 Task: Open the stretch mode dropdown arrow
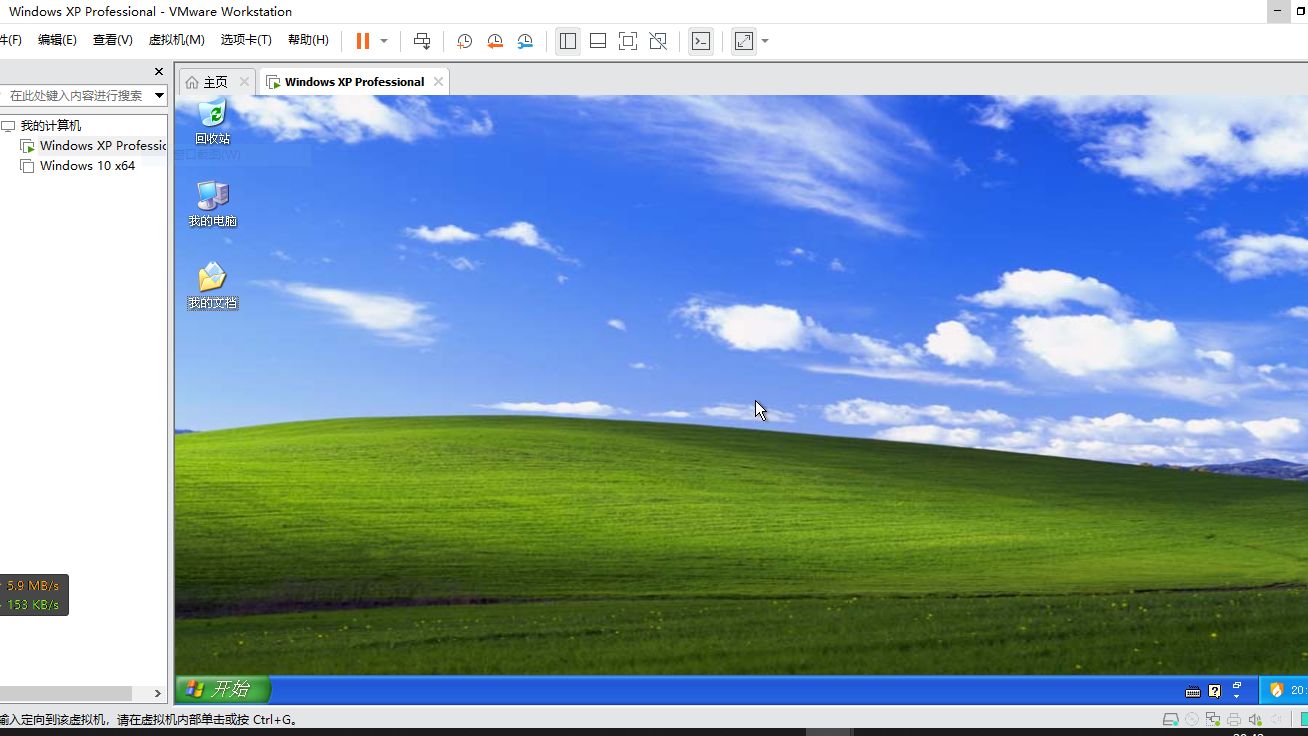[765, 41]
